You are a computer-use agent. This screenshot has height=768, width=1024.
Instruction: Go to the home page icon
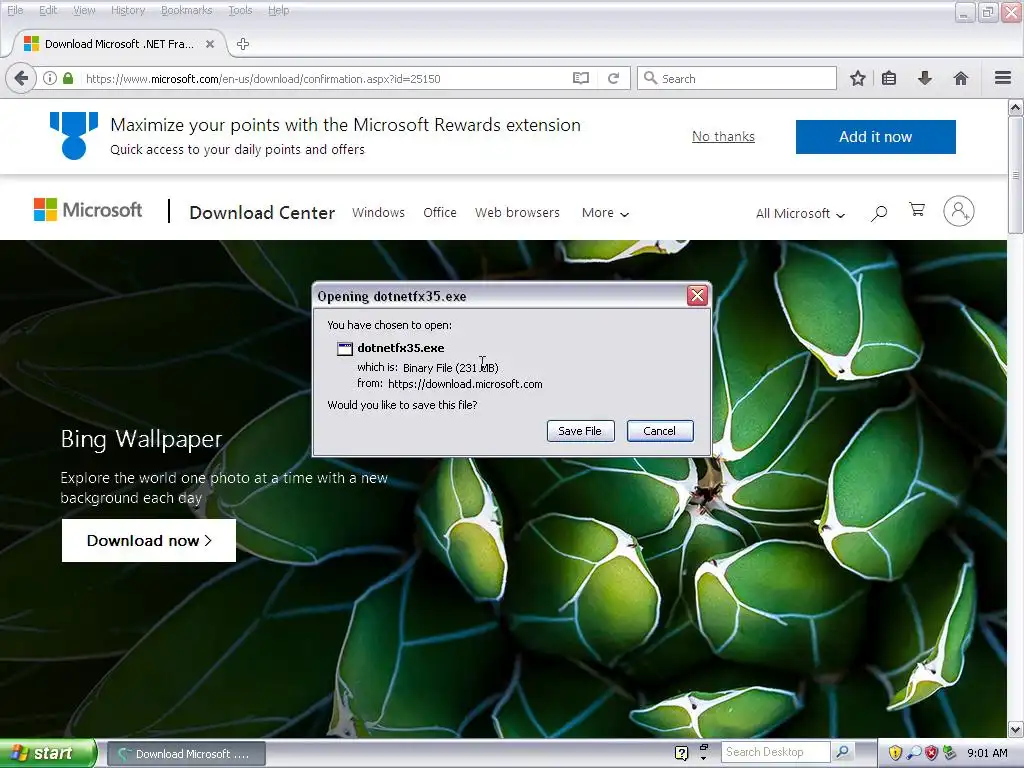point(961,78)
